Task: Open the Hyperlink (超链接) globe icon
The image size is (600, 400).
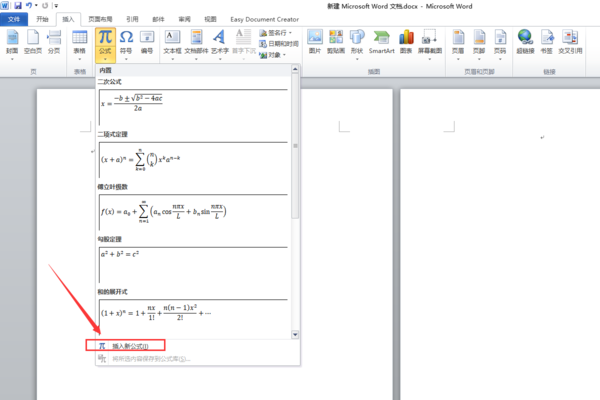Action: 525,38
